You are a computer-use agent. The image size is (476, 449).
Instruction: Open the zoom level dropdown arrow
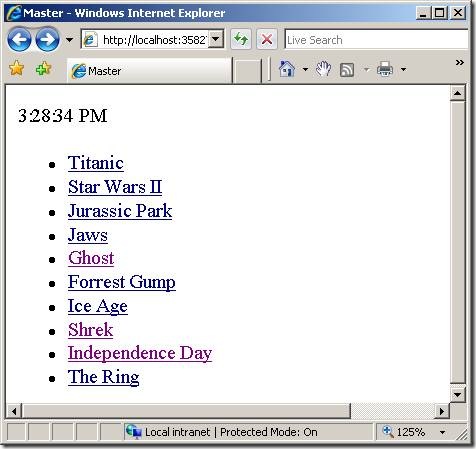pyautogui.click(x=442, y=432)
